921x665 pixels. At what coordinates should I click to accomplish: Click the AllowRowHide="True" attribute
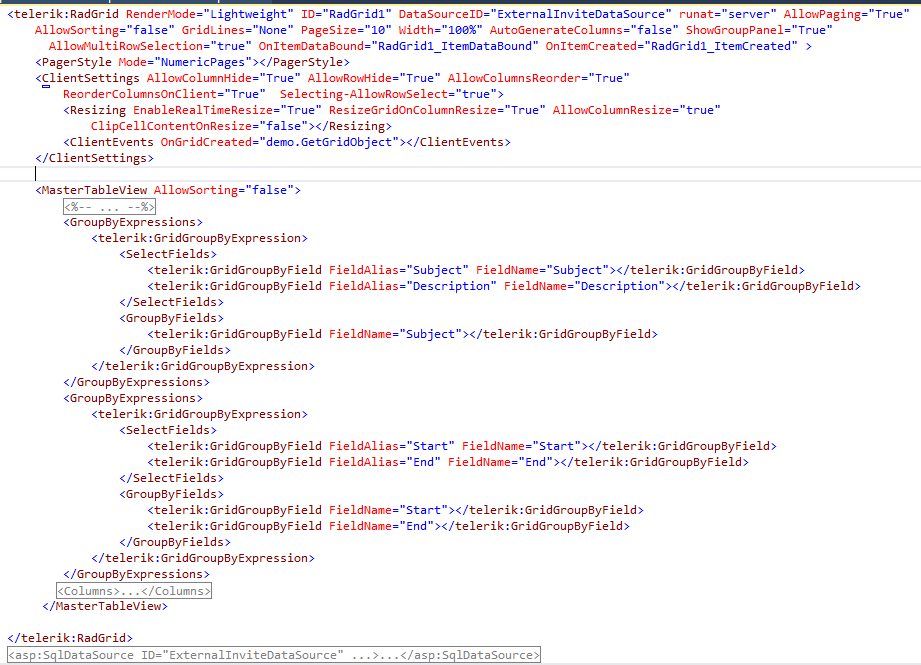click(374, 78)
